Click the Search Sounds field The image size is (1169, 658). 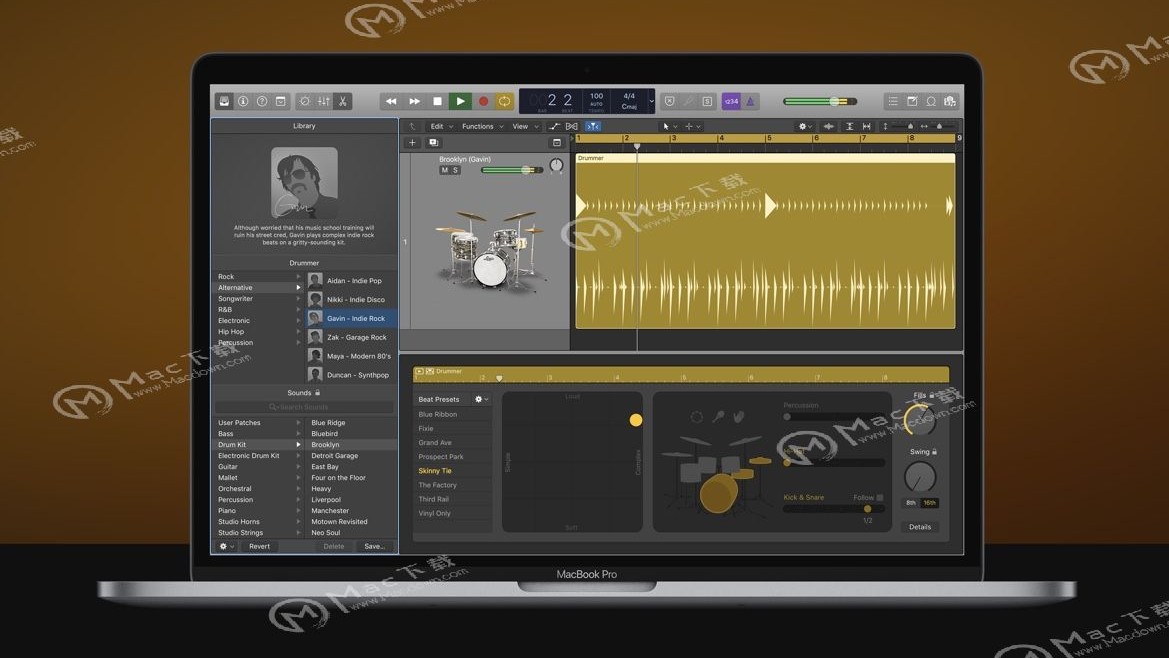point(304,407)
